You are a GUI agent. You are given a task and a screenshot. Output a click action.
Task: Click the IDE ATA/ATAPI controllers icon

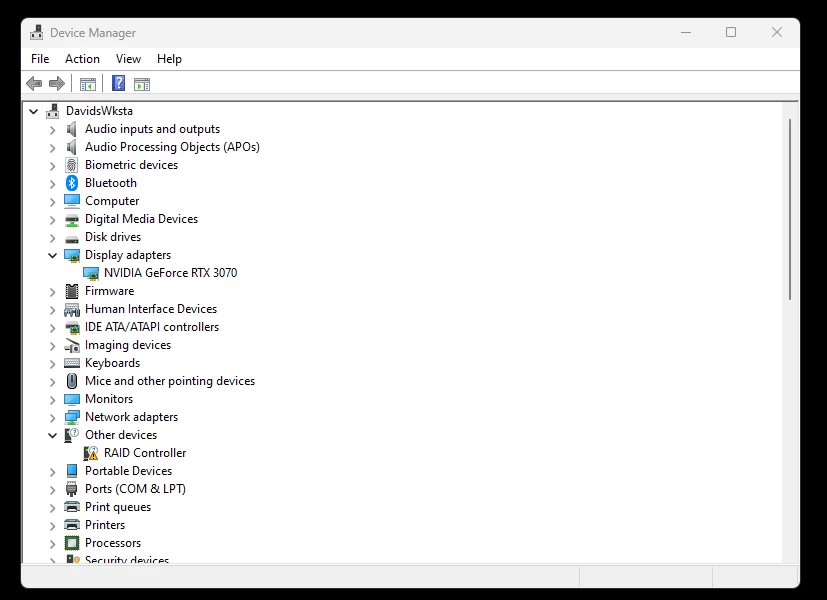tap(72, 327)
